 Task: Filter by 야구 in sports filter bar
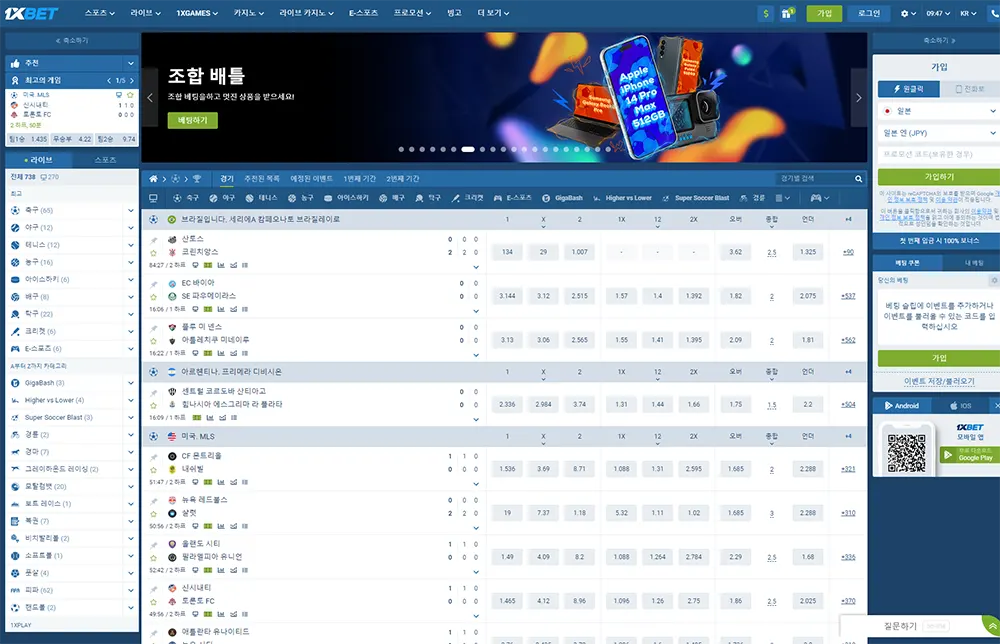[x=222, y=198]
